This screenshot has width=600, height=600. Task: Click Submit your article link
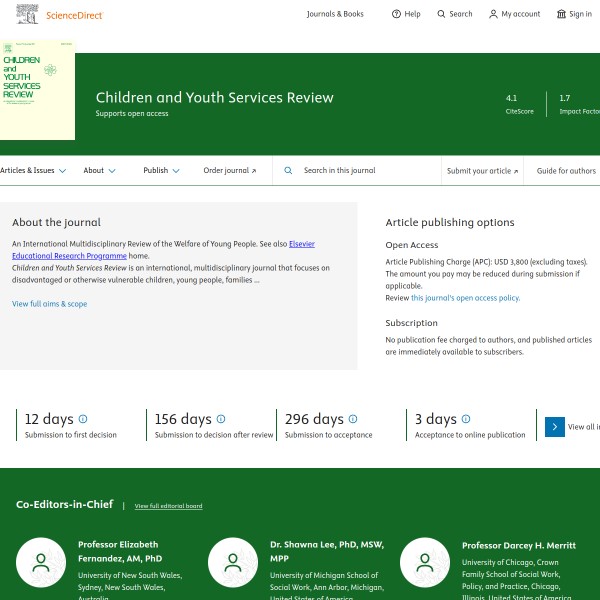click(x=482, y=171)
